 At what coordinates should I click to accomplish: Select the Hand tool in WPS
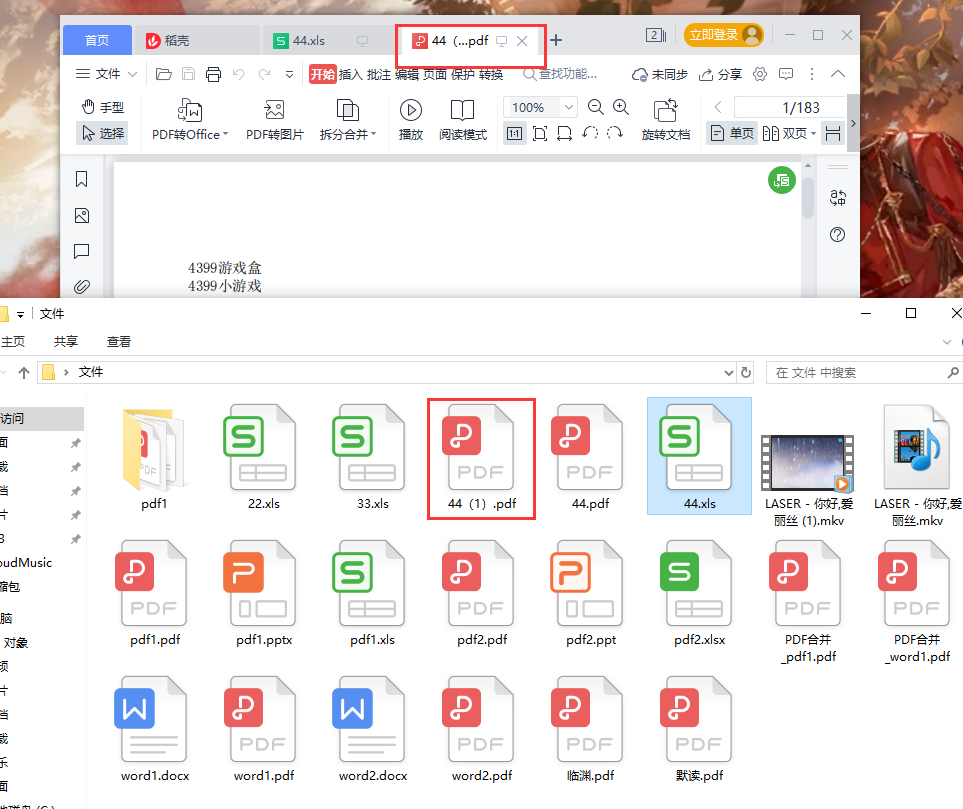103,107
